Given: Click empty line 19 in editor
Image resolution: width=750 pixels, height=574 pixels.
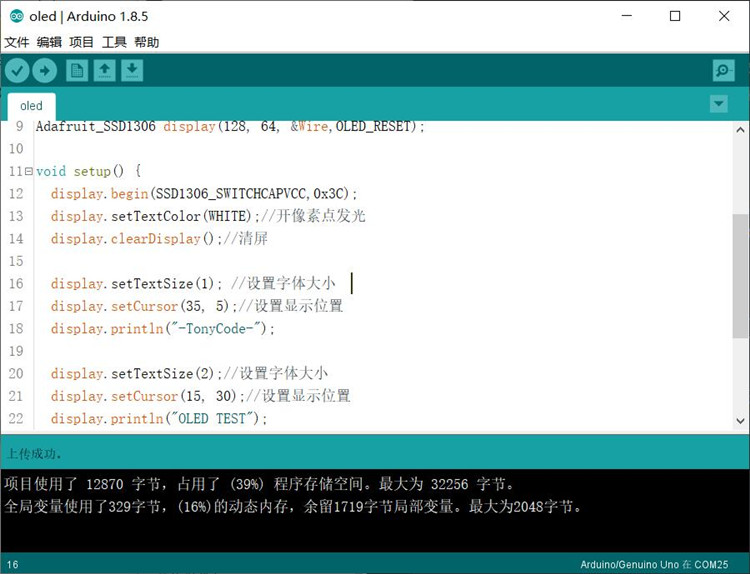Looking at the screenshot, I should (x=383, y=351).
